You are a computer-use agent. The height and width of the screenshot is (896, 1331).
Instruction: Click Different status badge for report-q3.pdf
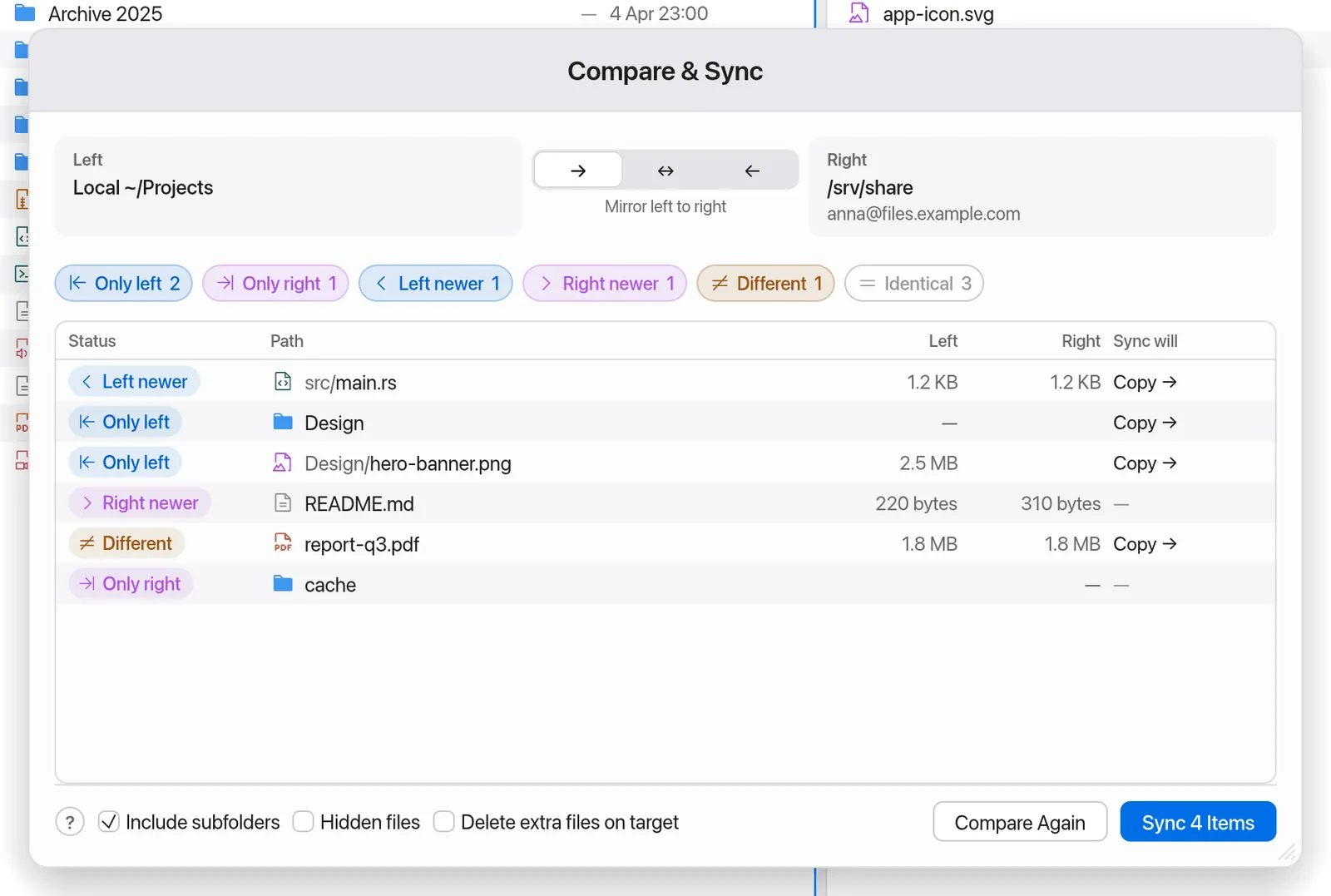coord(126,543)
